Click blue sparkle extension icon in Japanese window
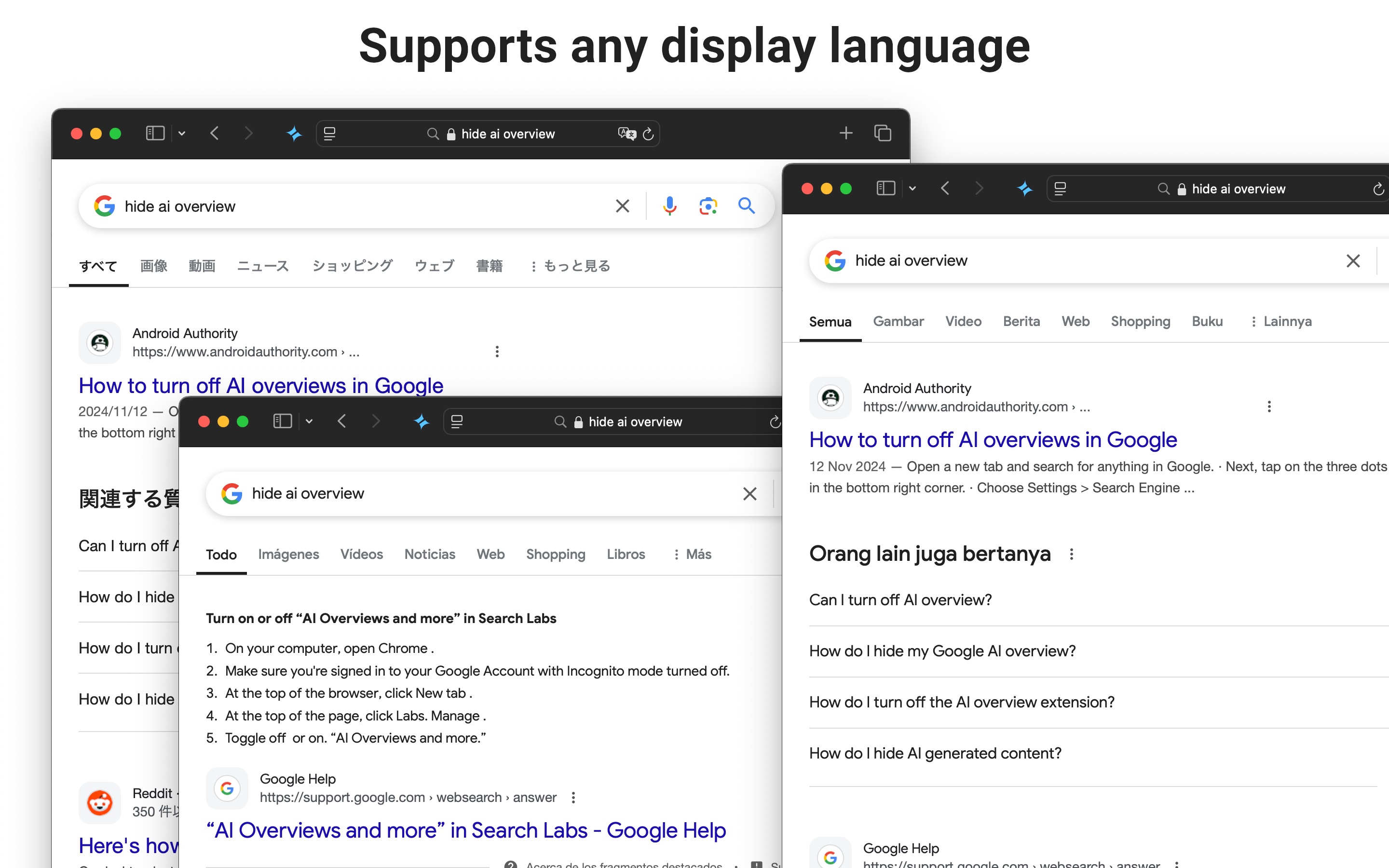Image resolution: width=1389 pixels, height=868 pixels. point(294,134)
